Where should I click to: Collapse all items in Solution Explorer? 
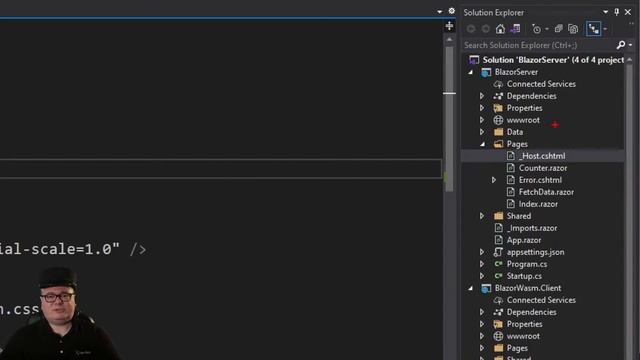(x=558, y=29)
